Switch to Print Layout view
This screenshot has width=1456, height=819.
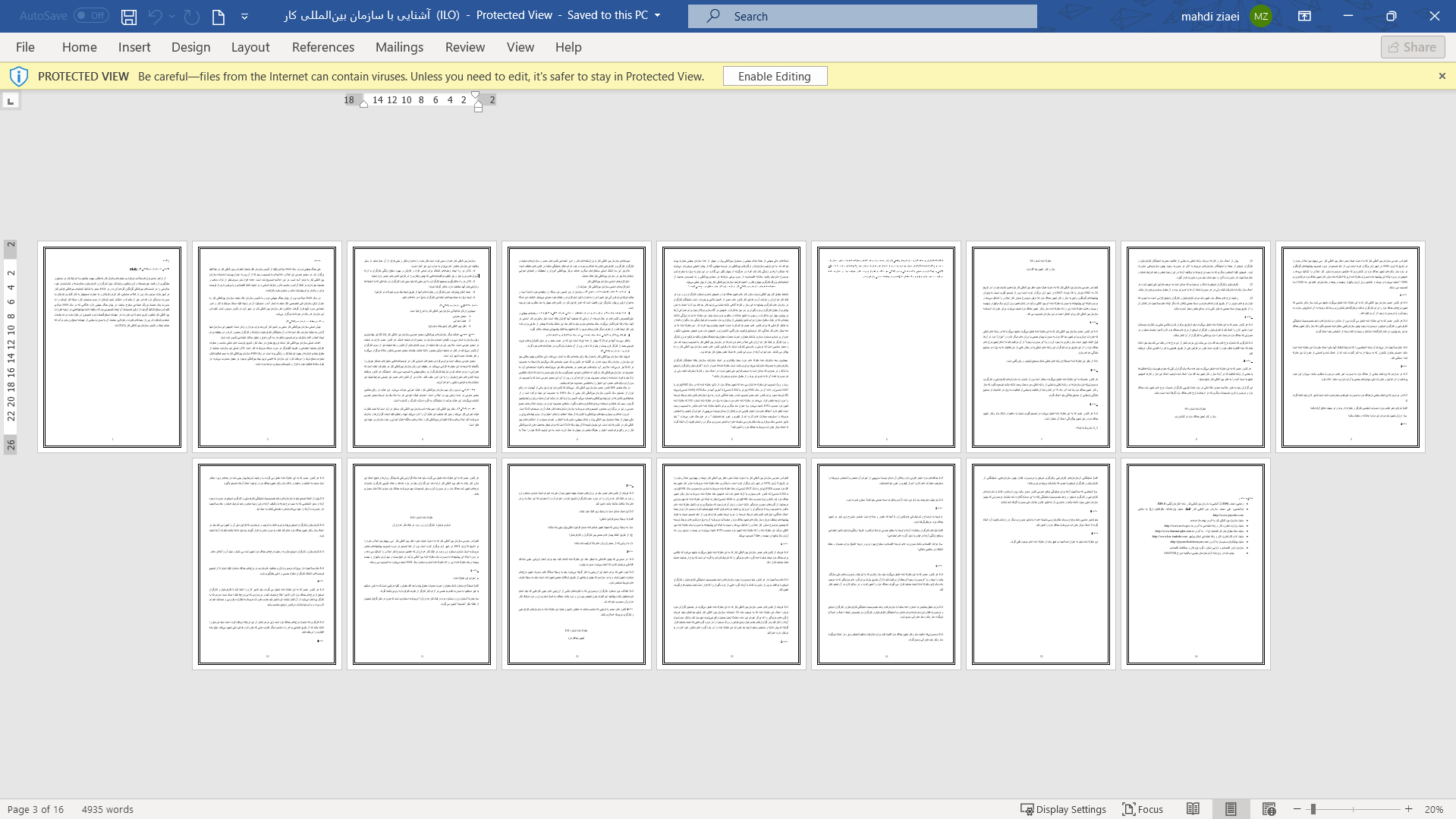[1231, 809]
